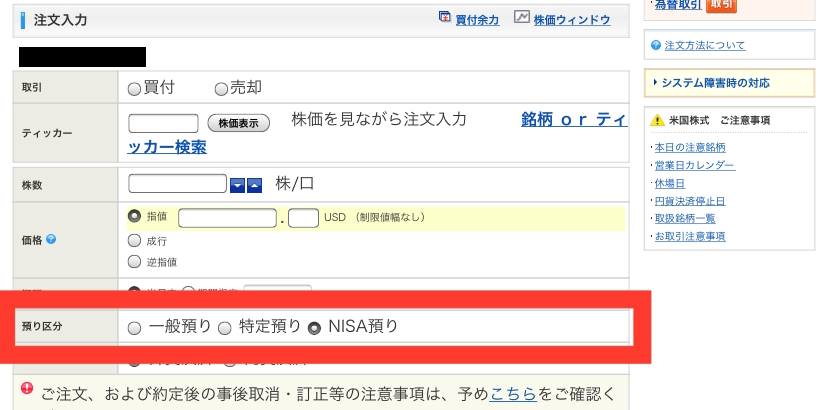Select the 成行 price option
This screenshot has height=410, width=819.
[x=134, y=241]
